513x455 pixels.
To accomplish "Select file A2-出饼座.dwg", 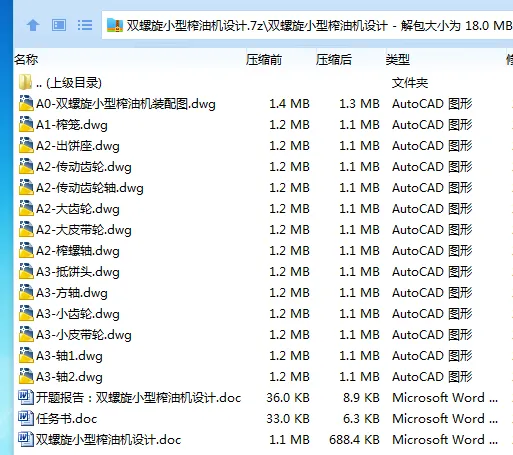I will click(78, 146).
